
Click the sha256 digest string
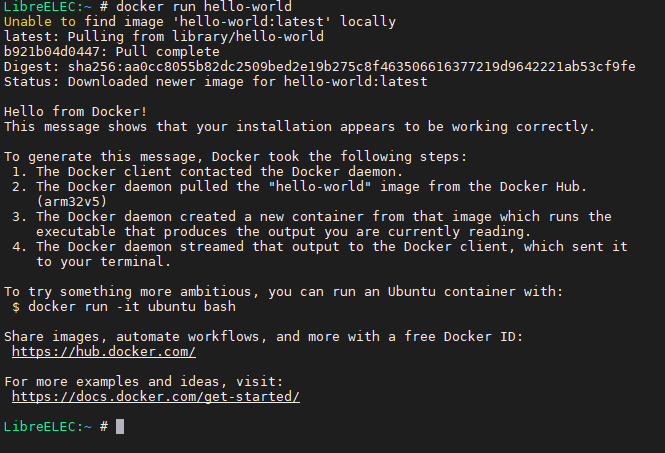[352, 67]
